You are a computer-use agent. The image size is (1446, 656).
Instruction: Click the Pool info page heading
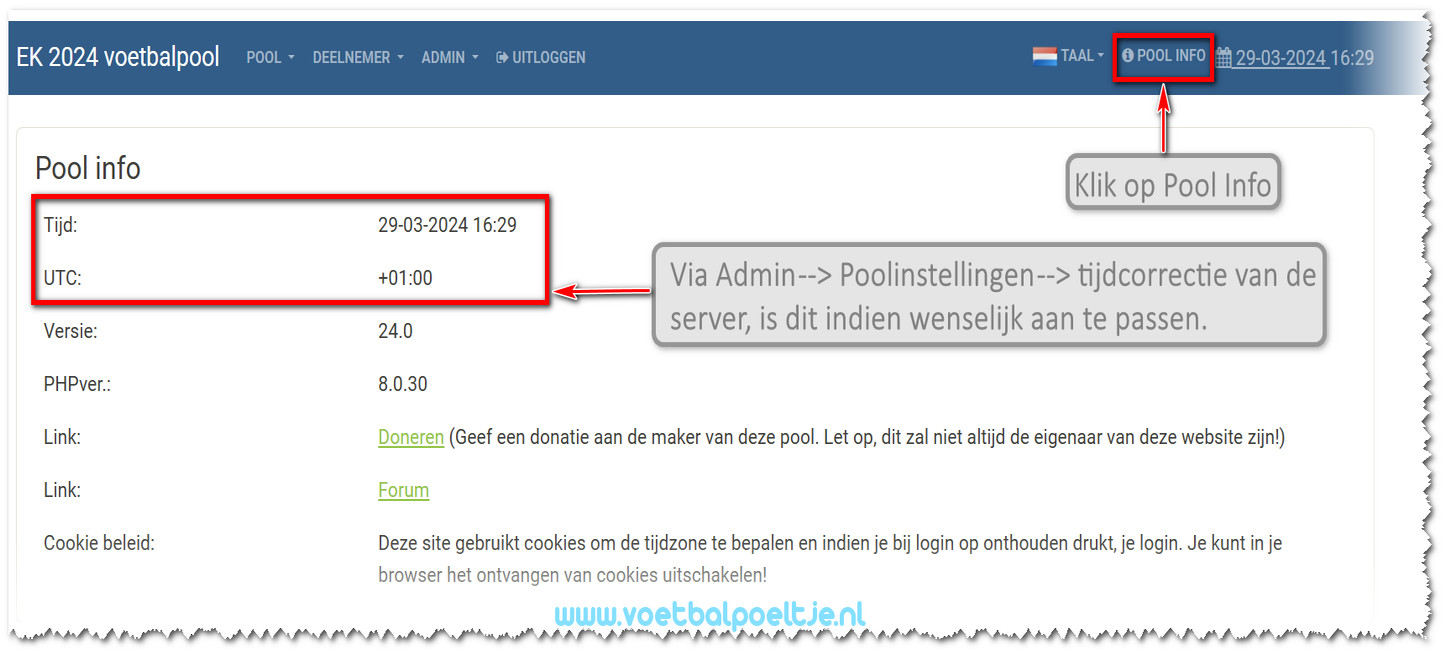click(x=88, y=168)
